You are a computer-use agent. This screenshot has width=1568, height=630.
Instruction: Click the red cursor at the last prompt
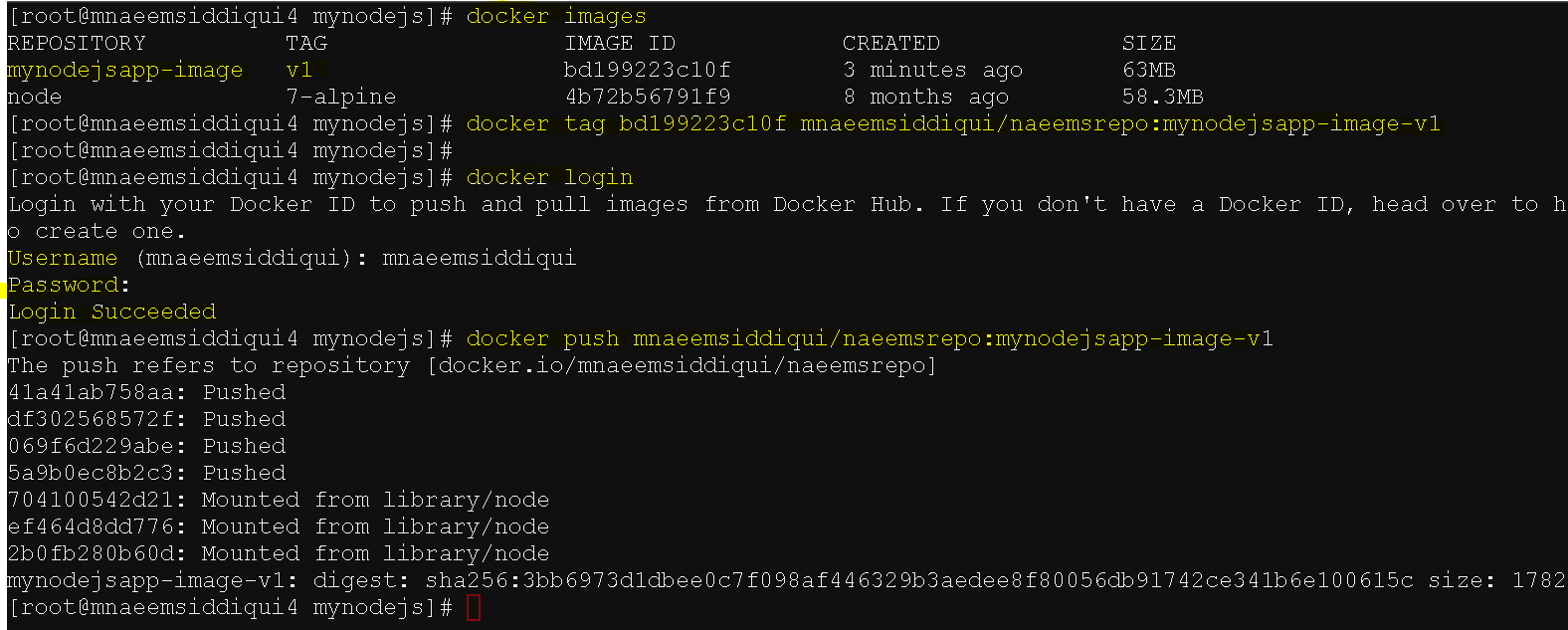point(474,607)
